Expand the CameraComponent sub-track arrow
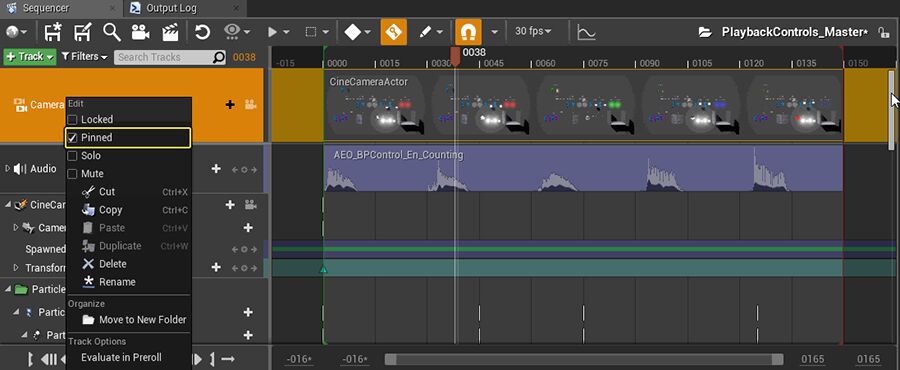 tap(15, 228)
